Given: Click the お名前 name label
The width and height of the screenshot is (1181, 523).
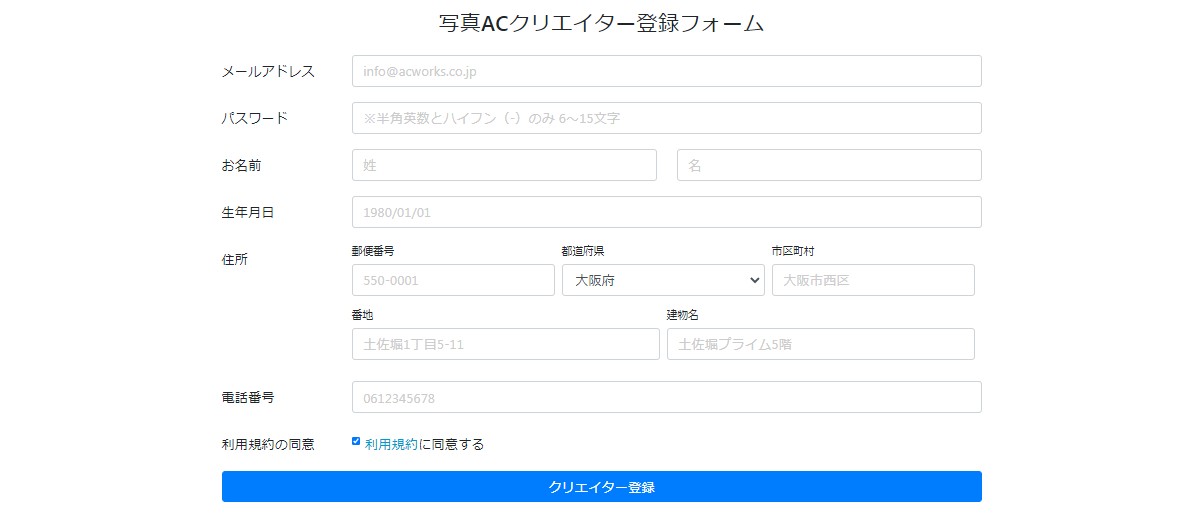Looking at the screenshot, I should [241, 165].
